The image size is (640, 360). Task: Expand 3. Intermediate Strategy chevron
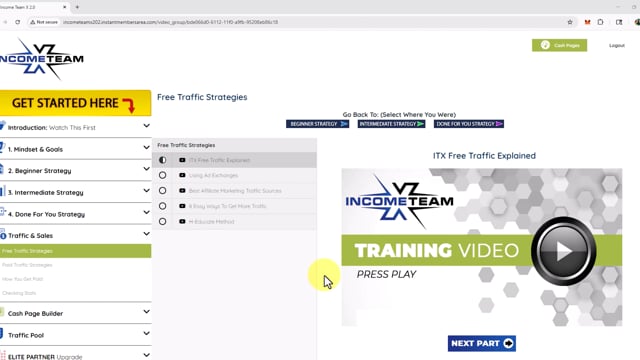pos(146,190)
